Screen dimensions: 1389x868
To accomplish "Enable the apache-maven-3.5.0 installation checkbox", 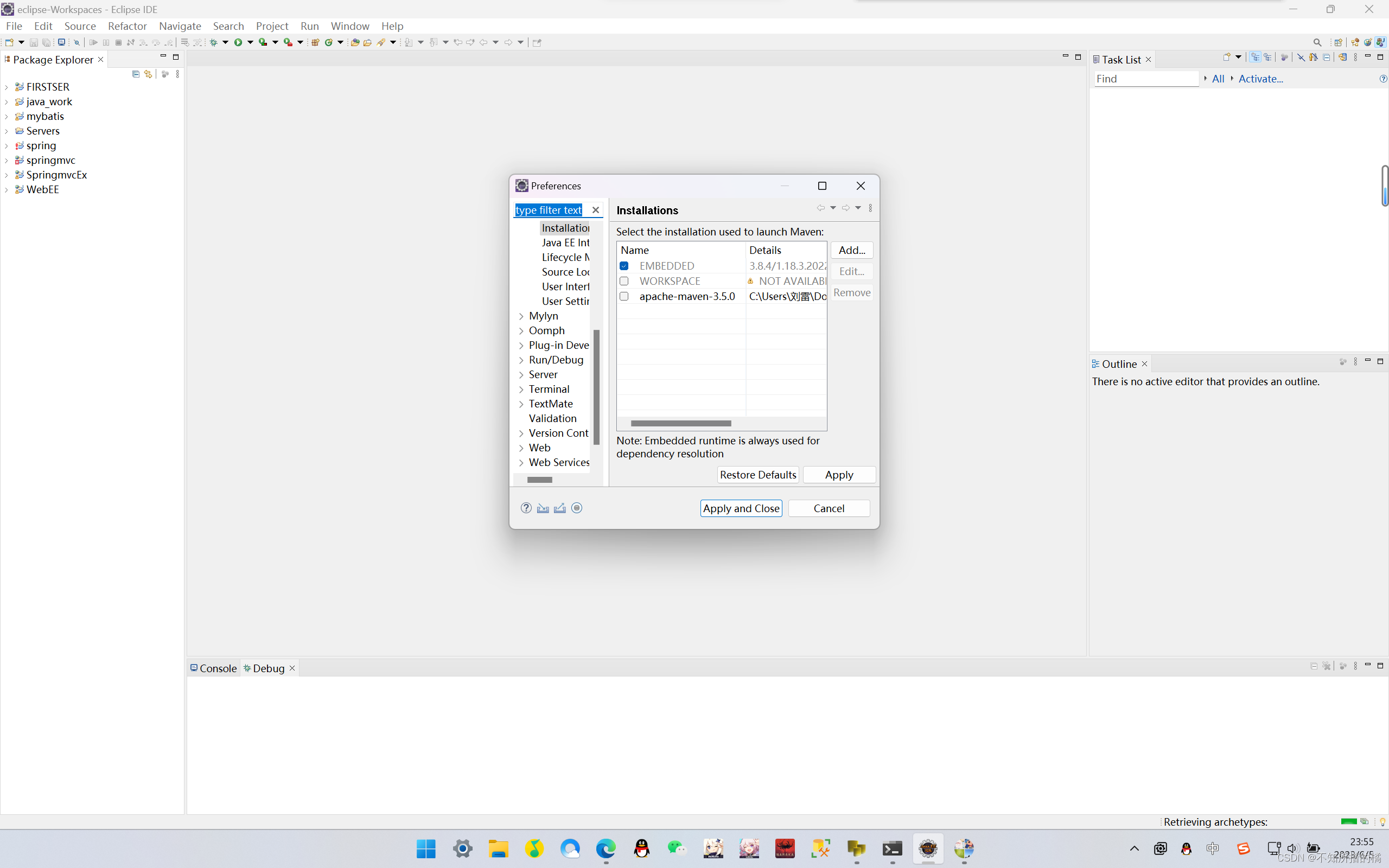I will [624, 296].
